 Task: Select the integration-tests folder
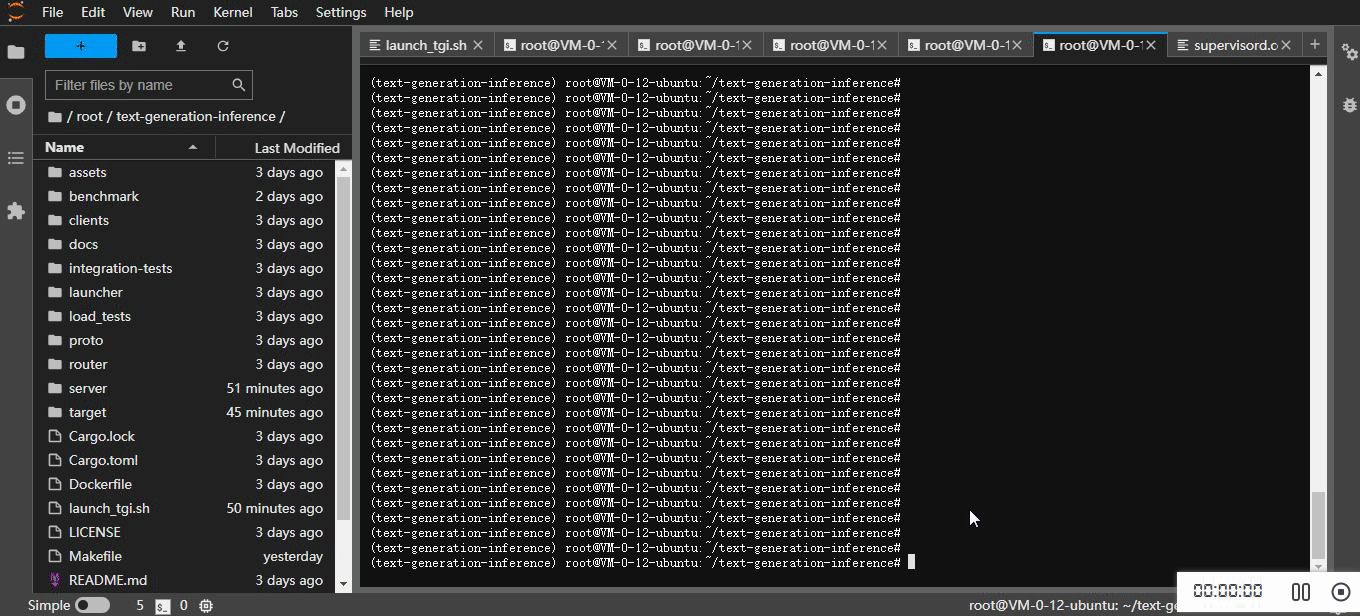click(x=184, y=268)
